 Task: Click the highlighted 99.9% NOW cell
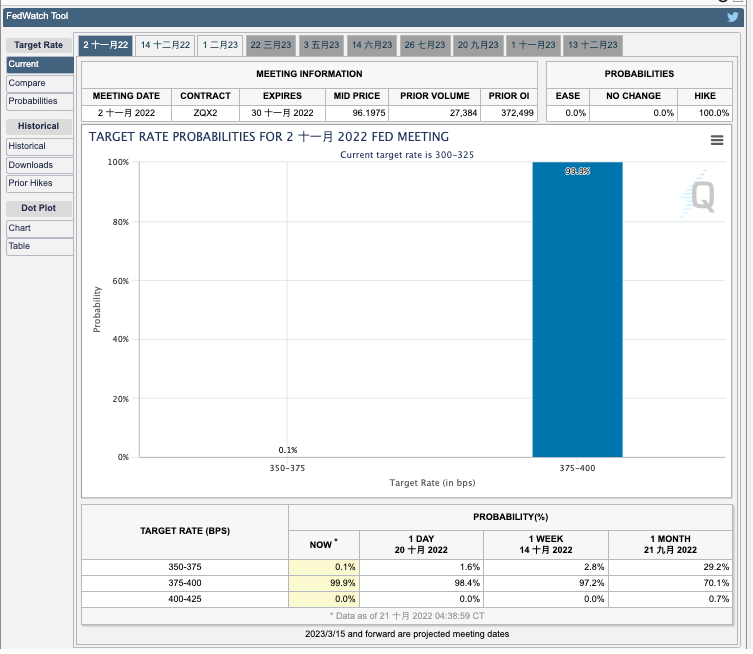click(324, 583)
